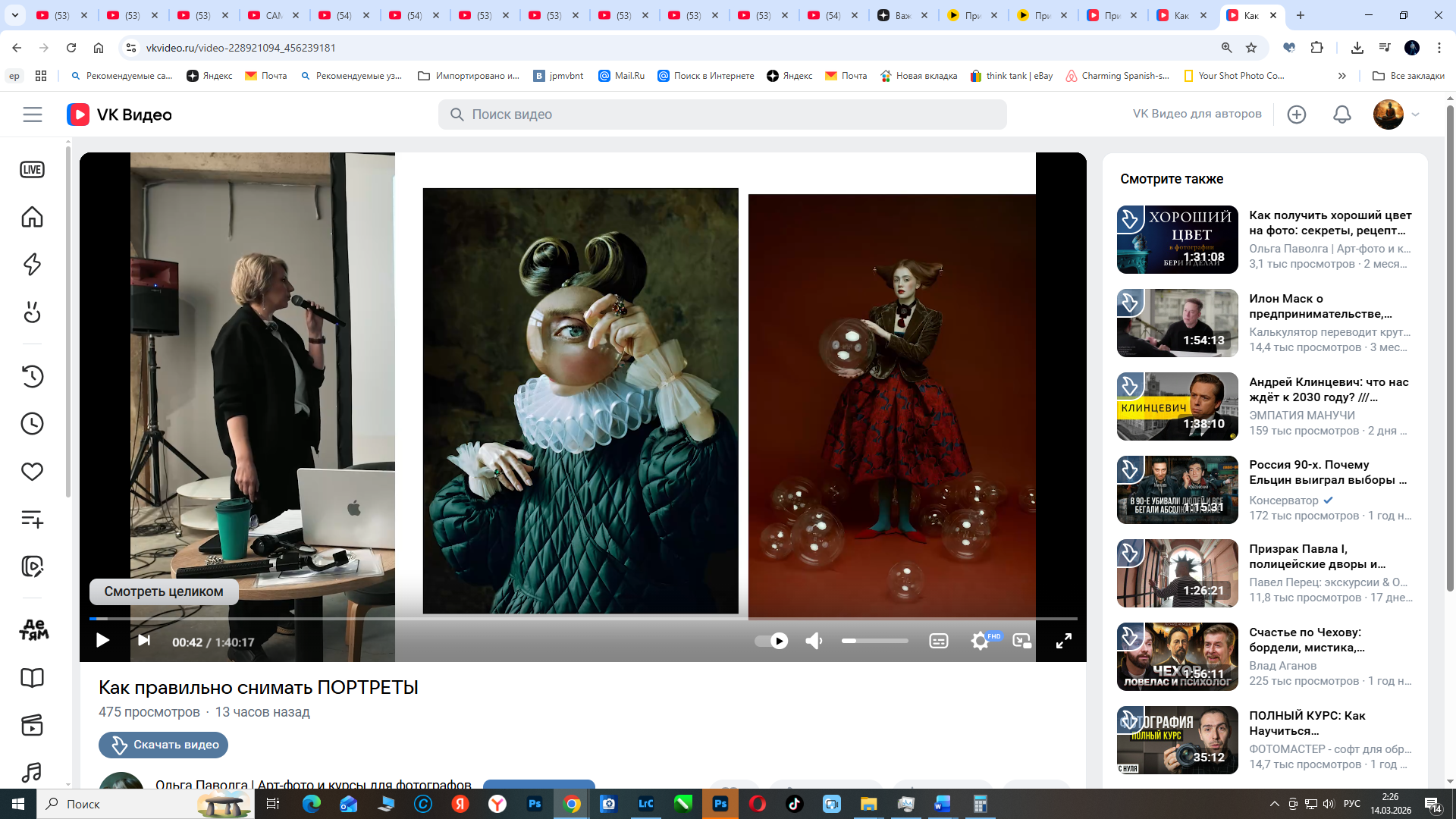
Task: Expand hidden bookmarks chevron in bookmarks bar
Action: pos(1341,76)
